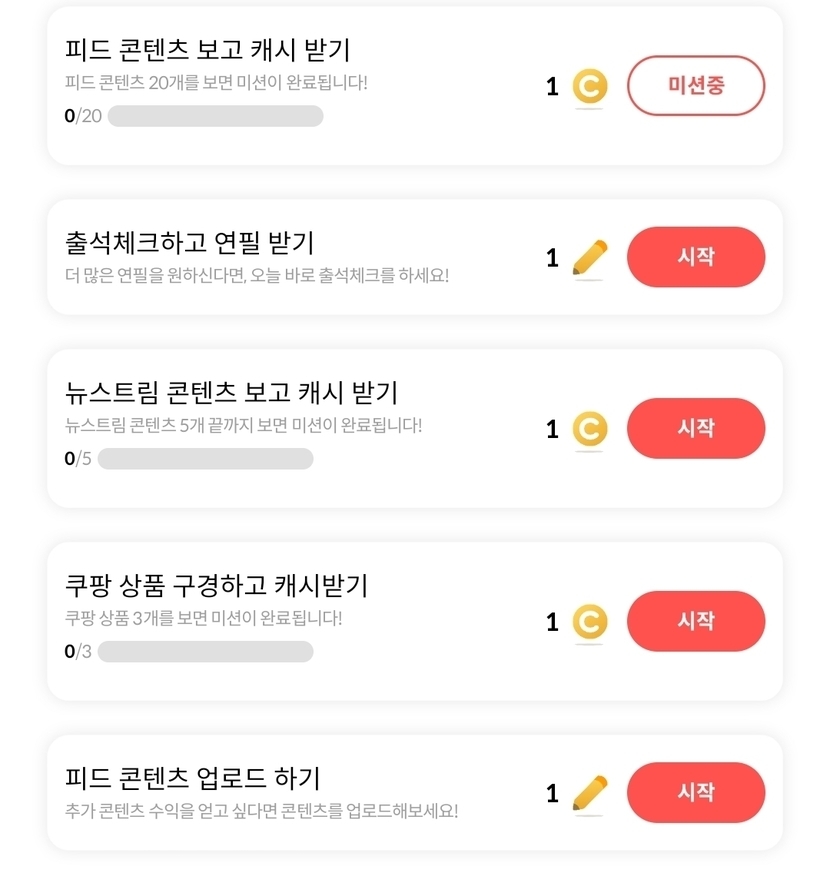Tap the gold coin icon for feed mission
Screen dimensions: 830x886
pyautogui.click(x=590, y=87)
